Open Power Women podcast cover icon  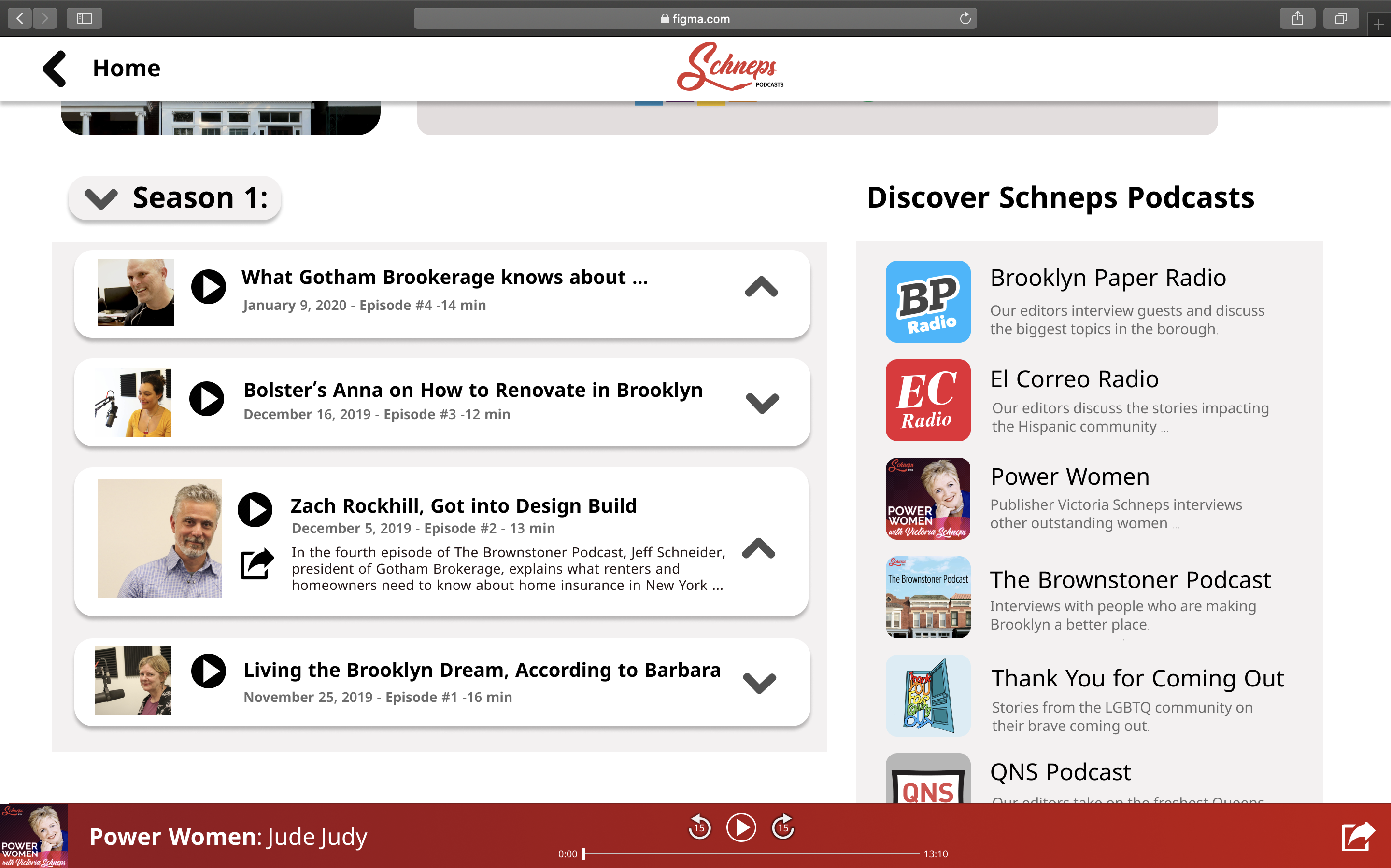(928, 498)
